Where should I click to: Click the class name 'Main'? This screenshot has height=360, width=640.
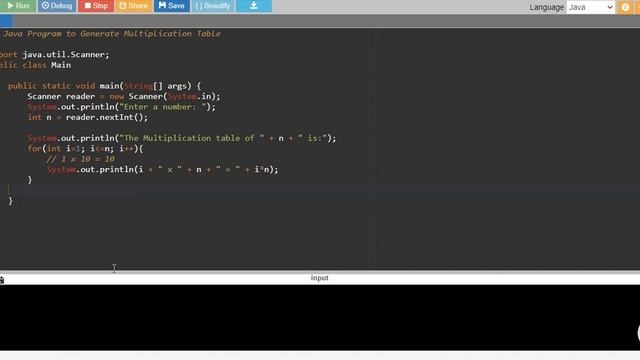pyautogui.click(x=61, y=65)
